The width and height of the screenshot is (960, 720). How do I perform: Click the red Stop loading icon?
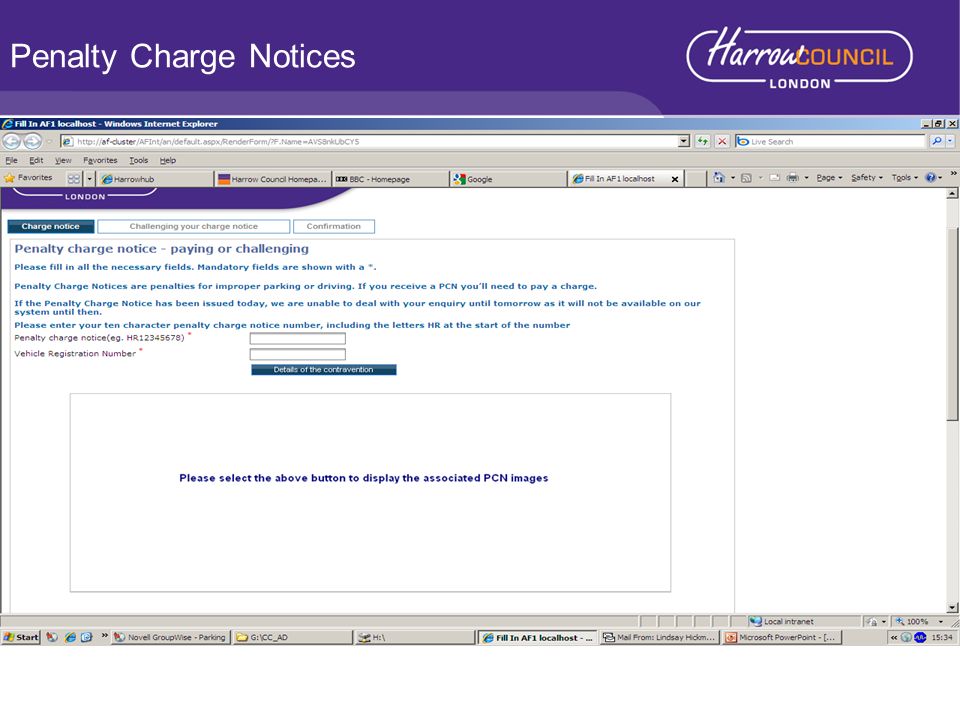pyautogui.click(x=722, y=141)
